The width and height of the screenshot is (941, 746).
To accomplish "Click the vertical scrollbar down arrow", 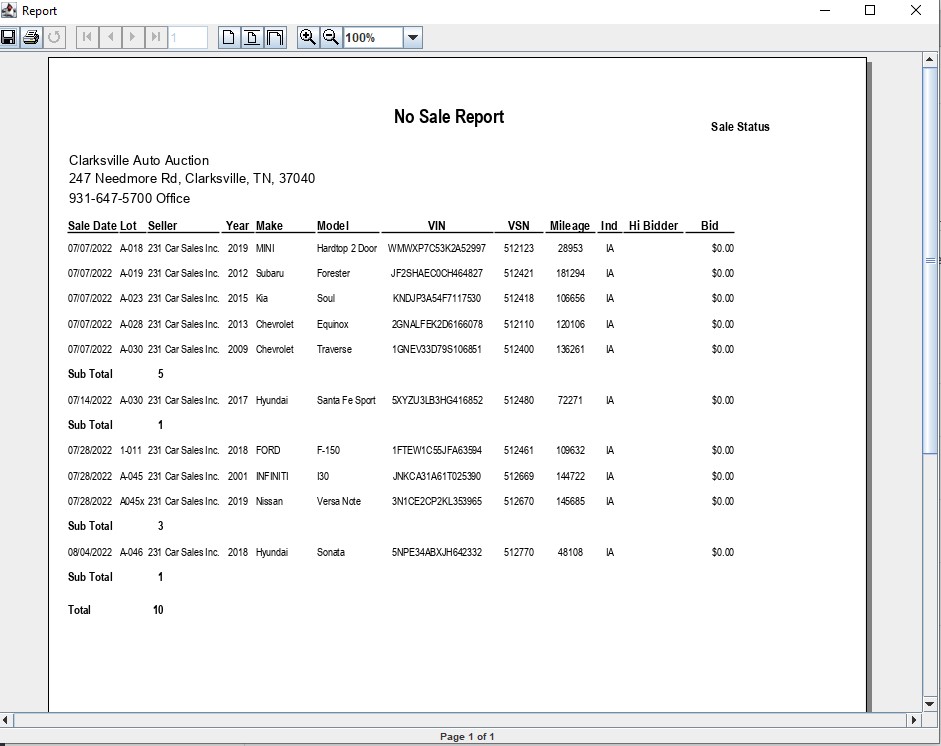I will coord(930,704).
